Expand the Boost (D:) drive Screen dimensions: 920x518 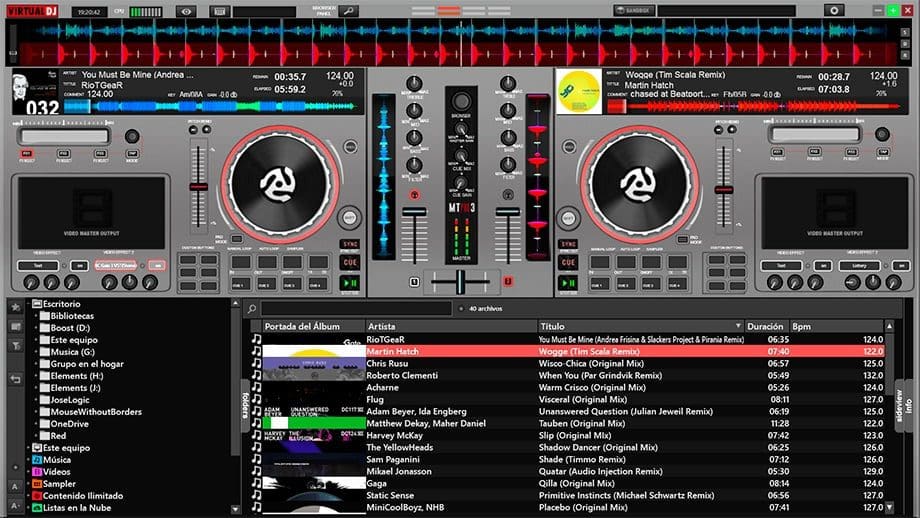(36, 328)
